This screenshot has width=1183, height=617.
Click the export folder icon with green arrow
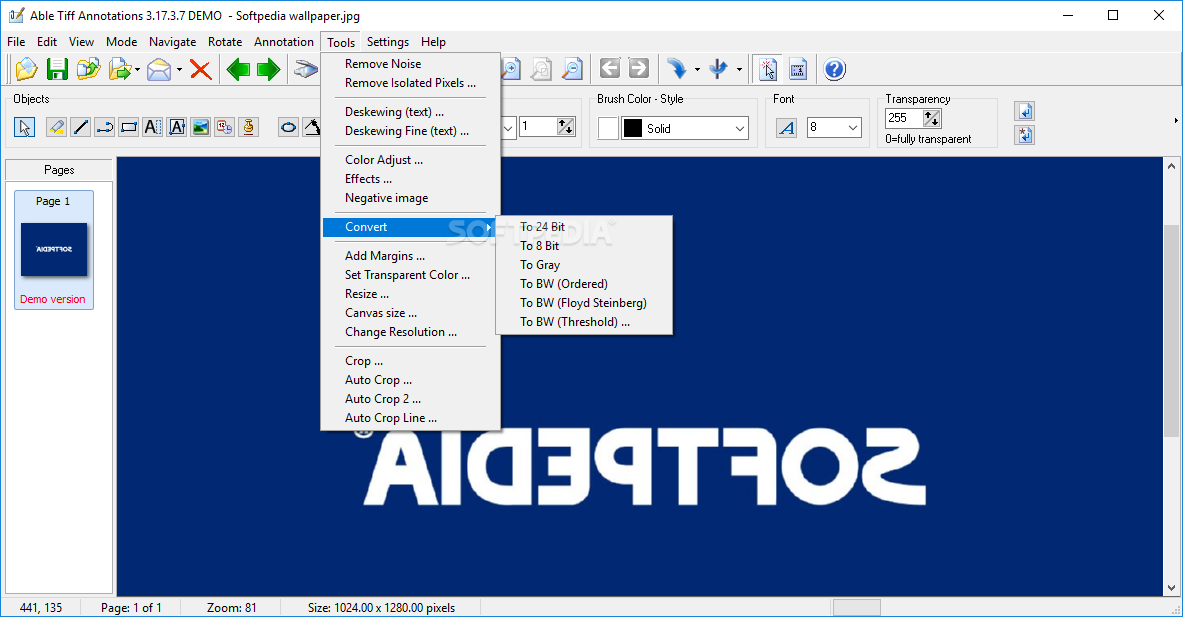[x=120, y=69]
